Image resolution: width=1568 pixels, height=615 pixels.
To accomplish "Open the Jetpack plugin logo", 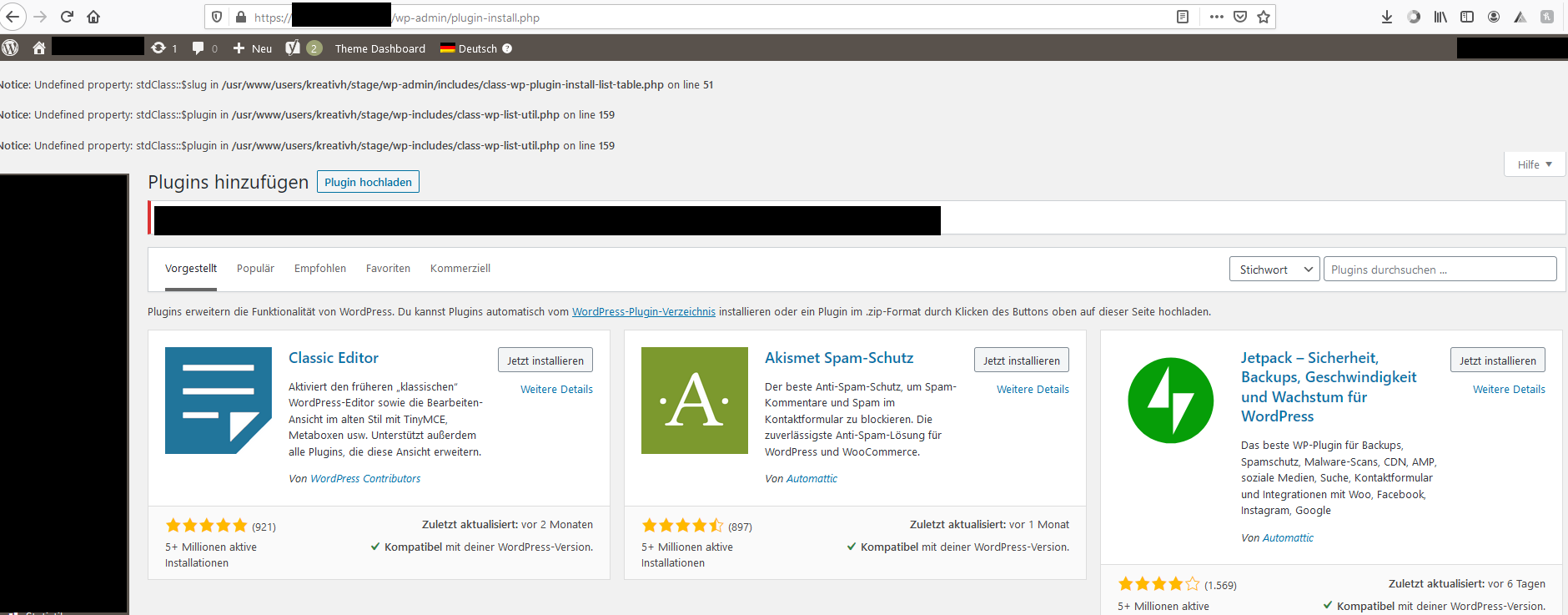I will click(1171, 401).
